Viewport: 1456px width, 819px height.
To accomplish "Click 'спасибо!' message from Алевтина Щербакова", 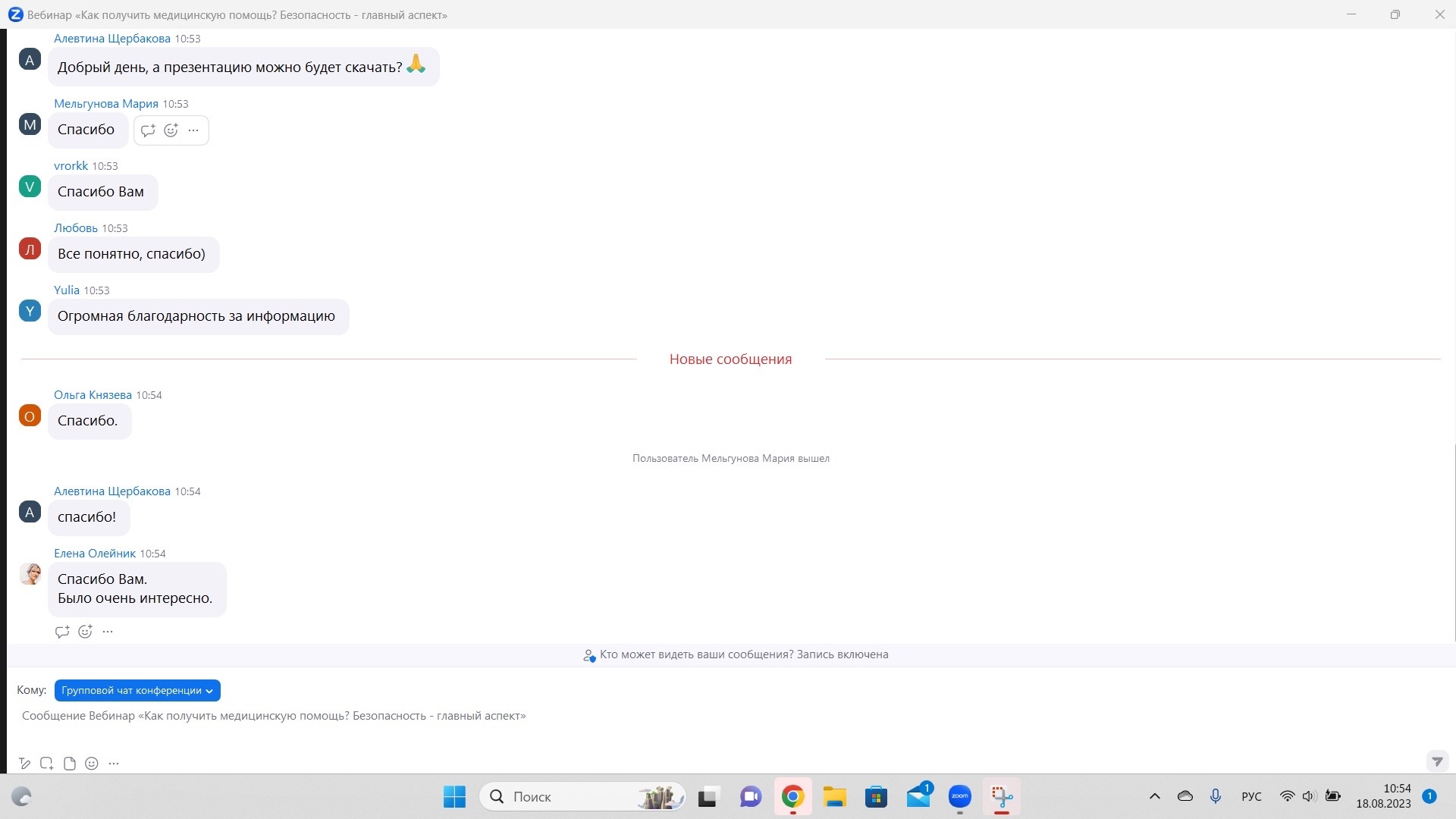I will click(x=88, y=518).
